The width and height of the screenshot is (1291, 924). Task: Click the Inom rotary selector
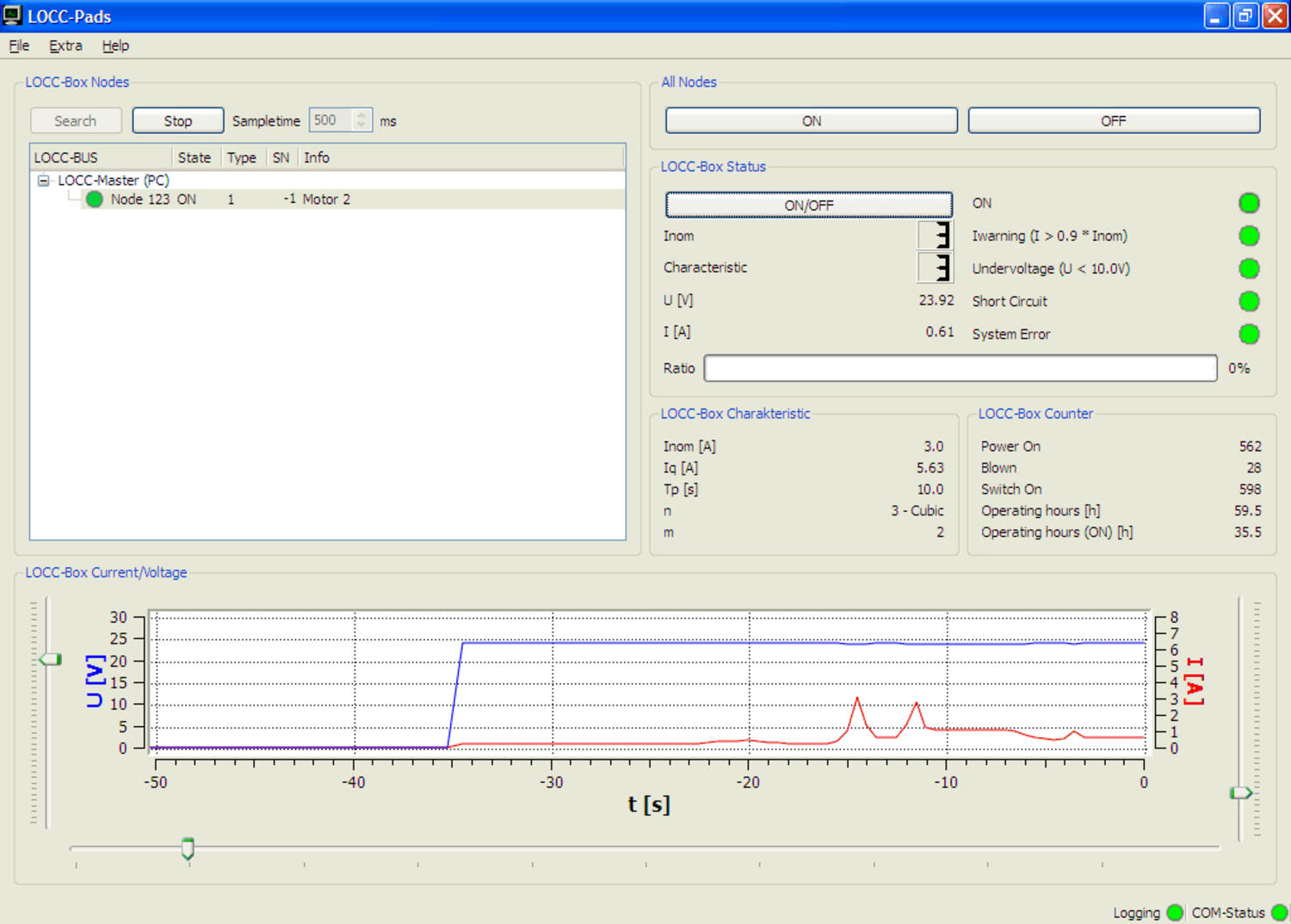pyautogui.click(x=936, y=235)
